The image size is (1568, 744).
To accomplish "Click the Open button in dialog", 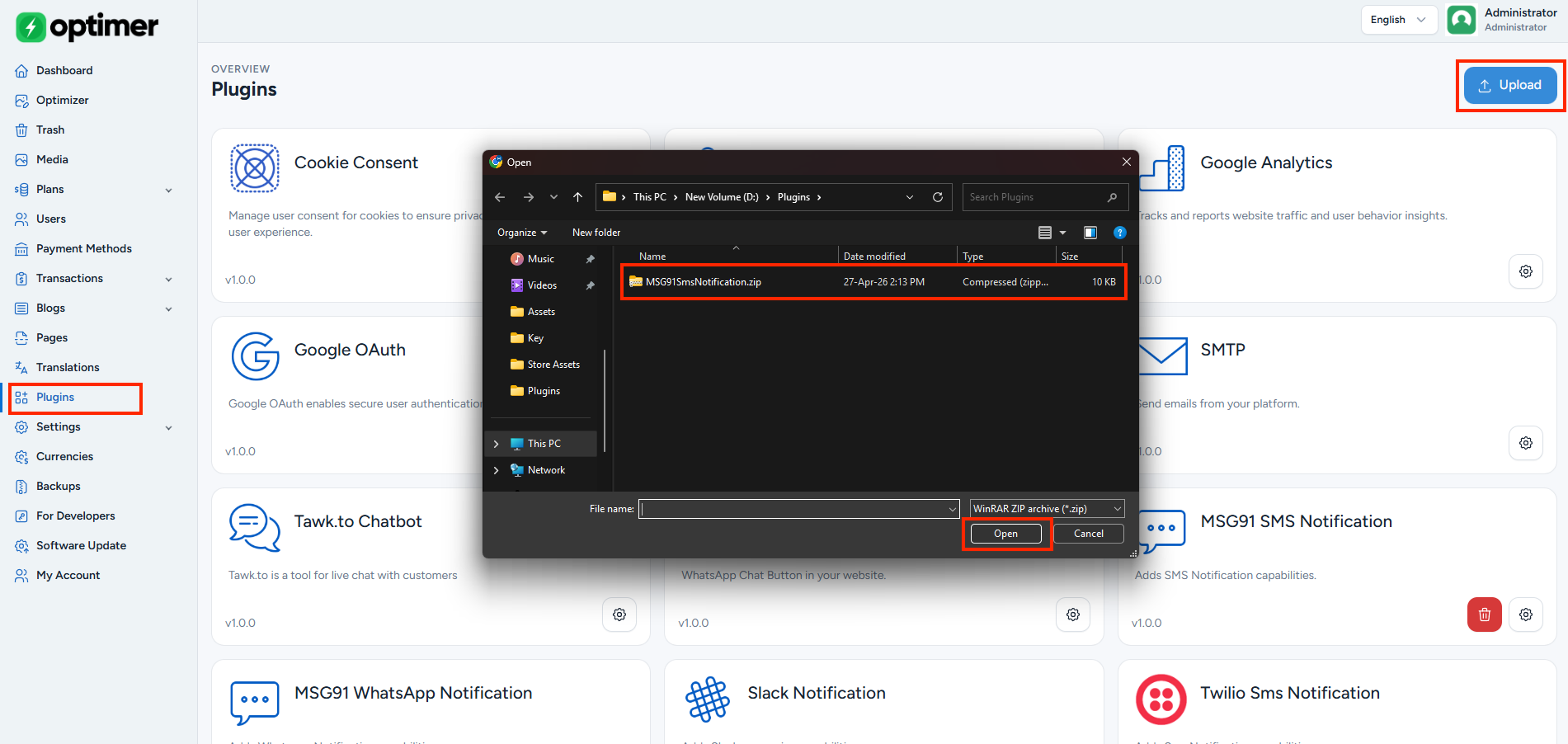I will (1005, 534).
